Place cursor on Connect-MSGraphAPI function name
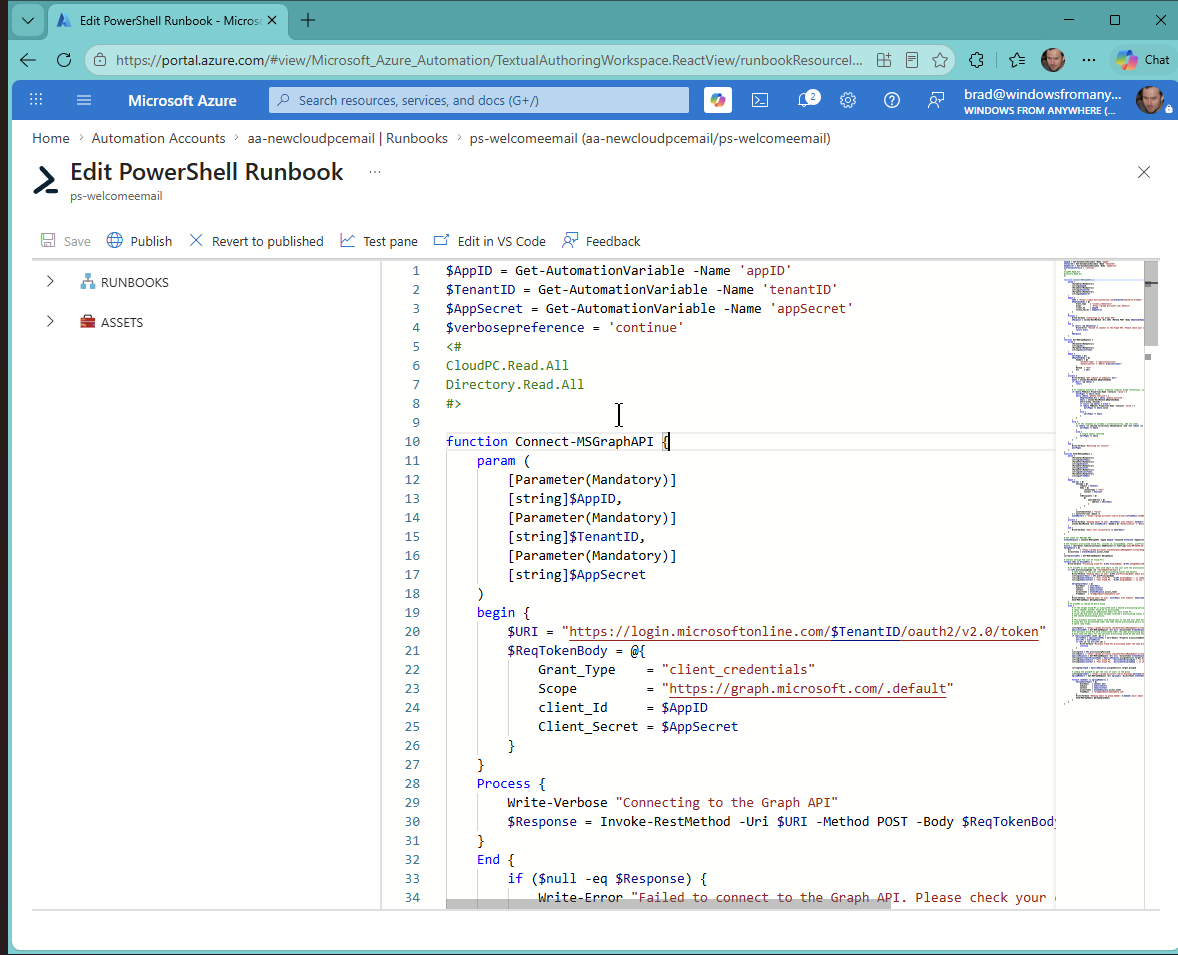This screenshot has height=955, width=1178. coord(584,442)
